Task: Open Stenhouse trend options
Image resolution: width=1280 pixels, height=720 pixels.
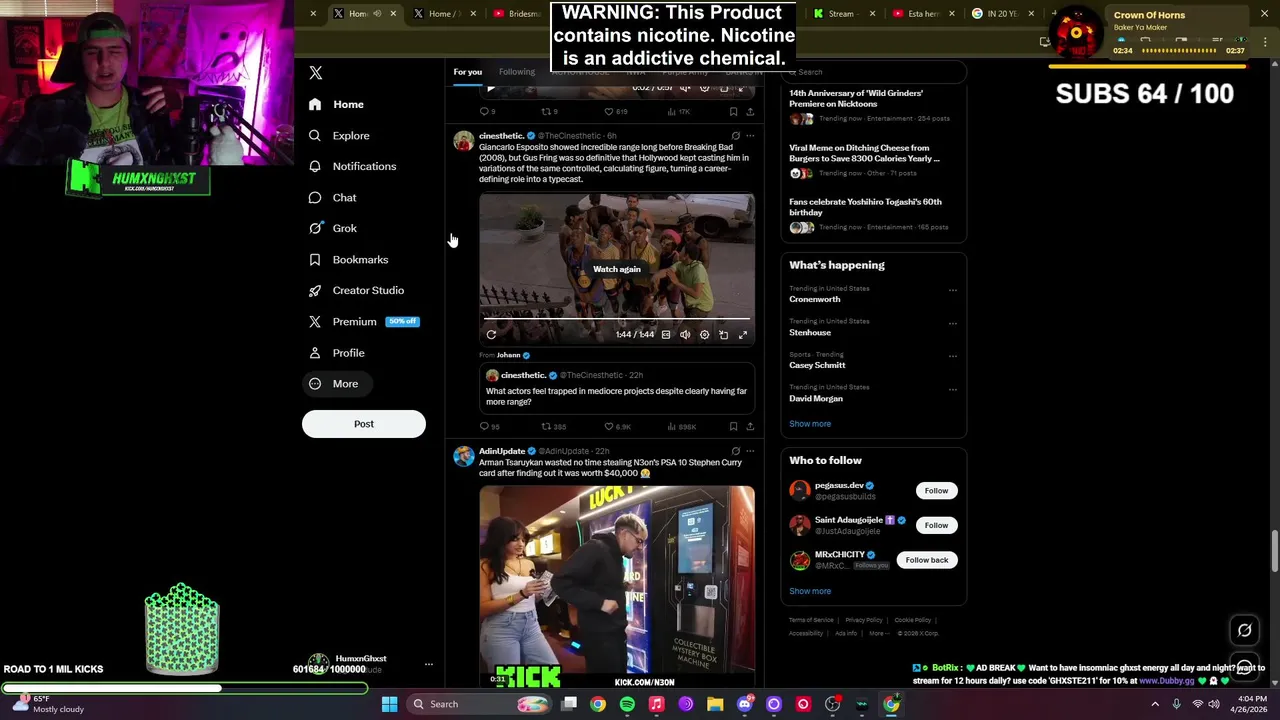Action: pos(952,323)
